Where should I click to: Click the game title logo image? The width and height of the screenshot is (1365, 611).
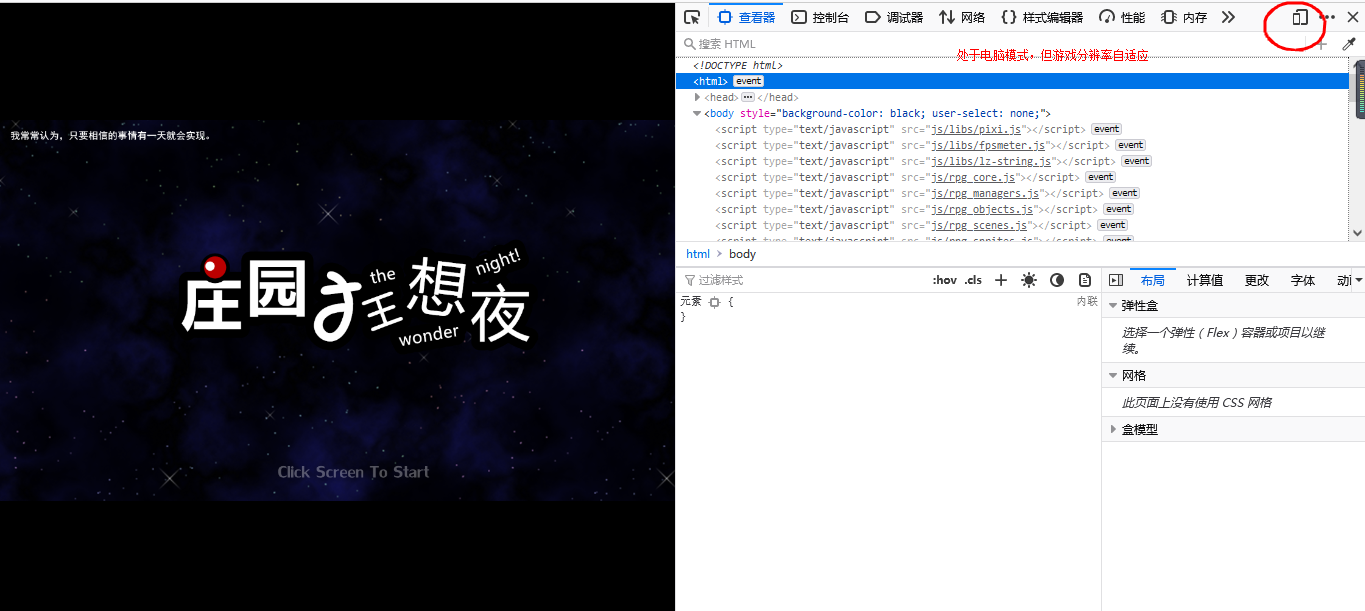[355, 296]
